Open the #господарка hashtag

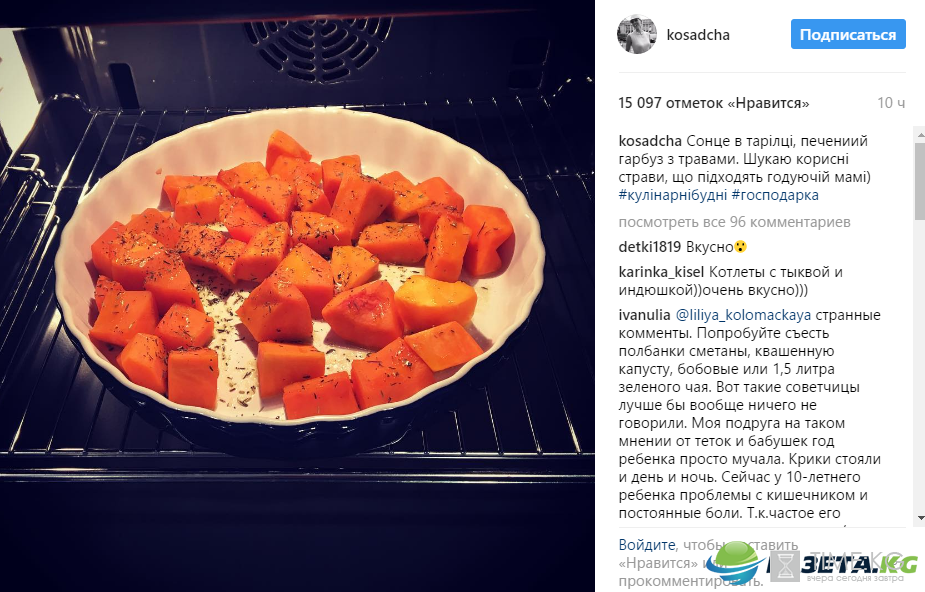775,195
